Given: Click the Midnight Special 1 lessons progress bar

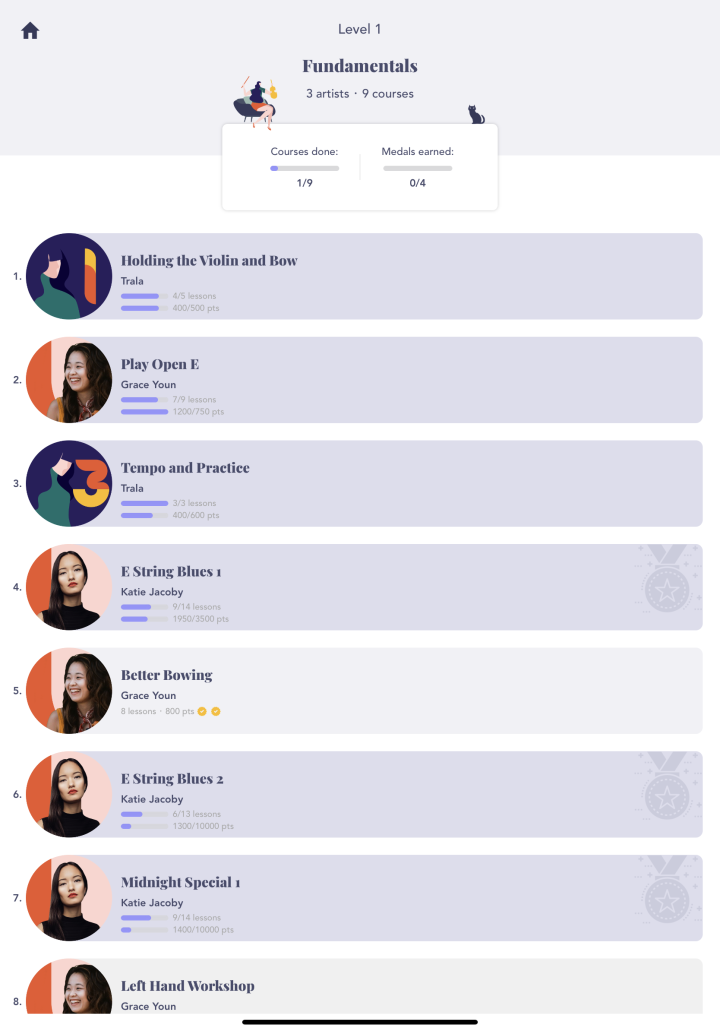Looking at the screenshot, I should coord(145,918).
